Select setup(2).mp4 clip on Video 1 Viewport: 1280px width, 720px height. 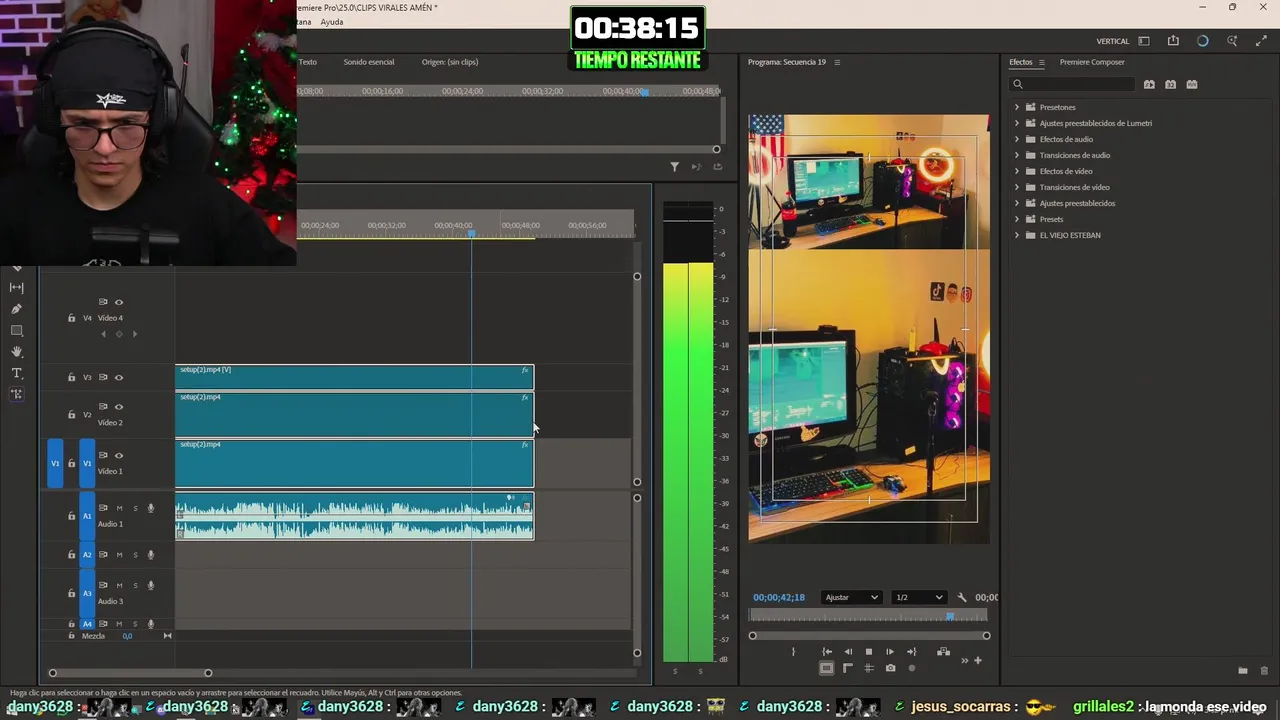pyautogui.click(x=354, y=464)
